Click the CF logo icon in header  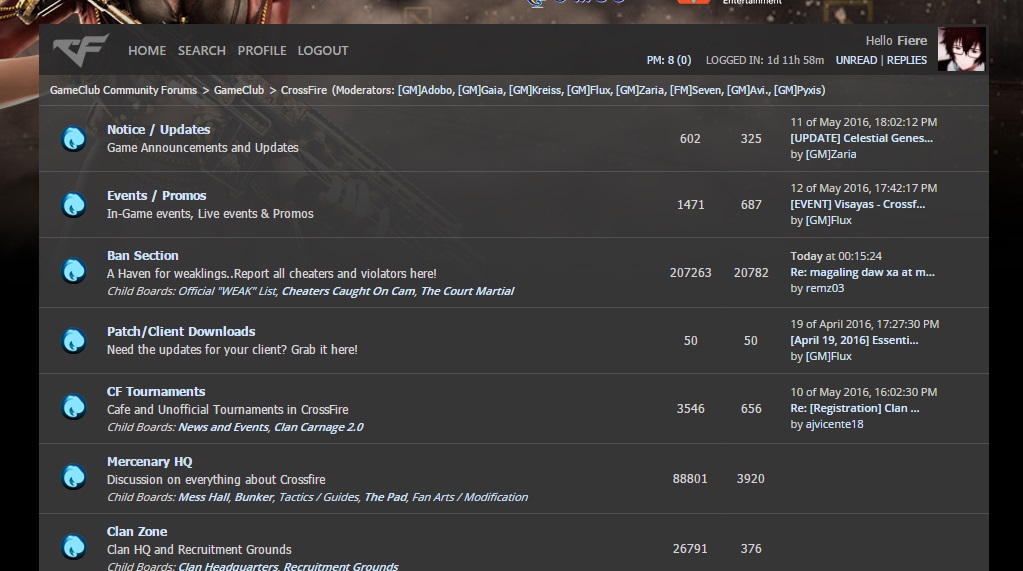coord(81,50)
